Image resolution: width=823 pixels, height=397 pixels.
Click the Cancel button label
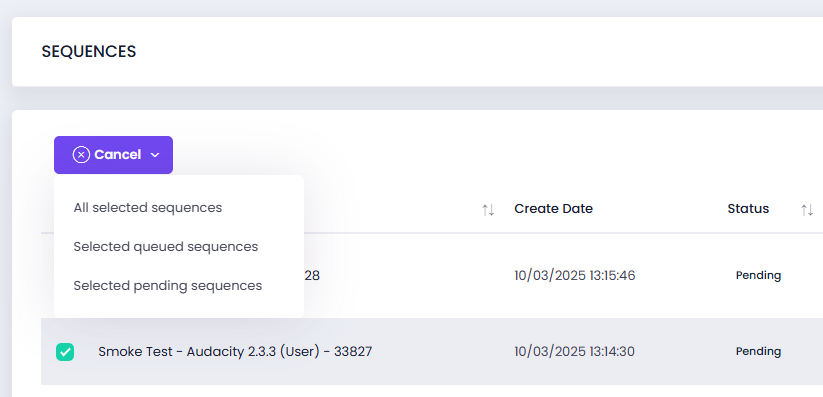pos(118,155)
